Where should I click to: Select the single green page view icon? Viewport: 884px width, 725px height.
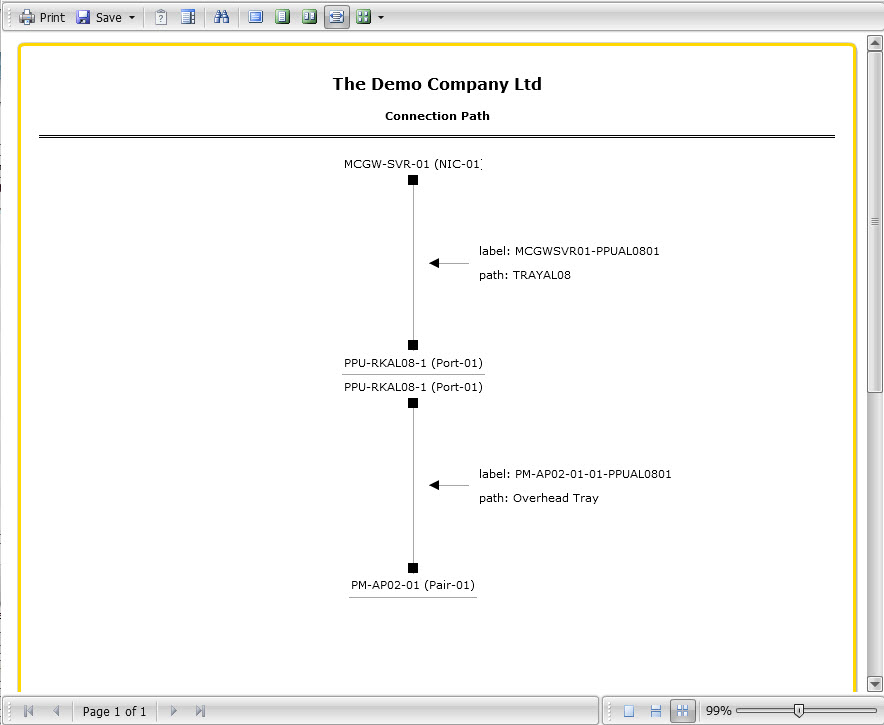click(283, 17)
